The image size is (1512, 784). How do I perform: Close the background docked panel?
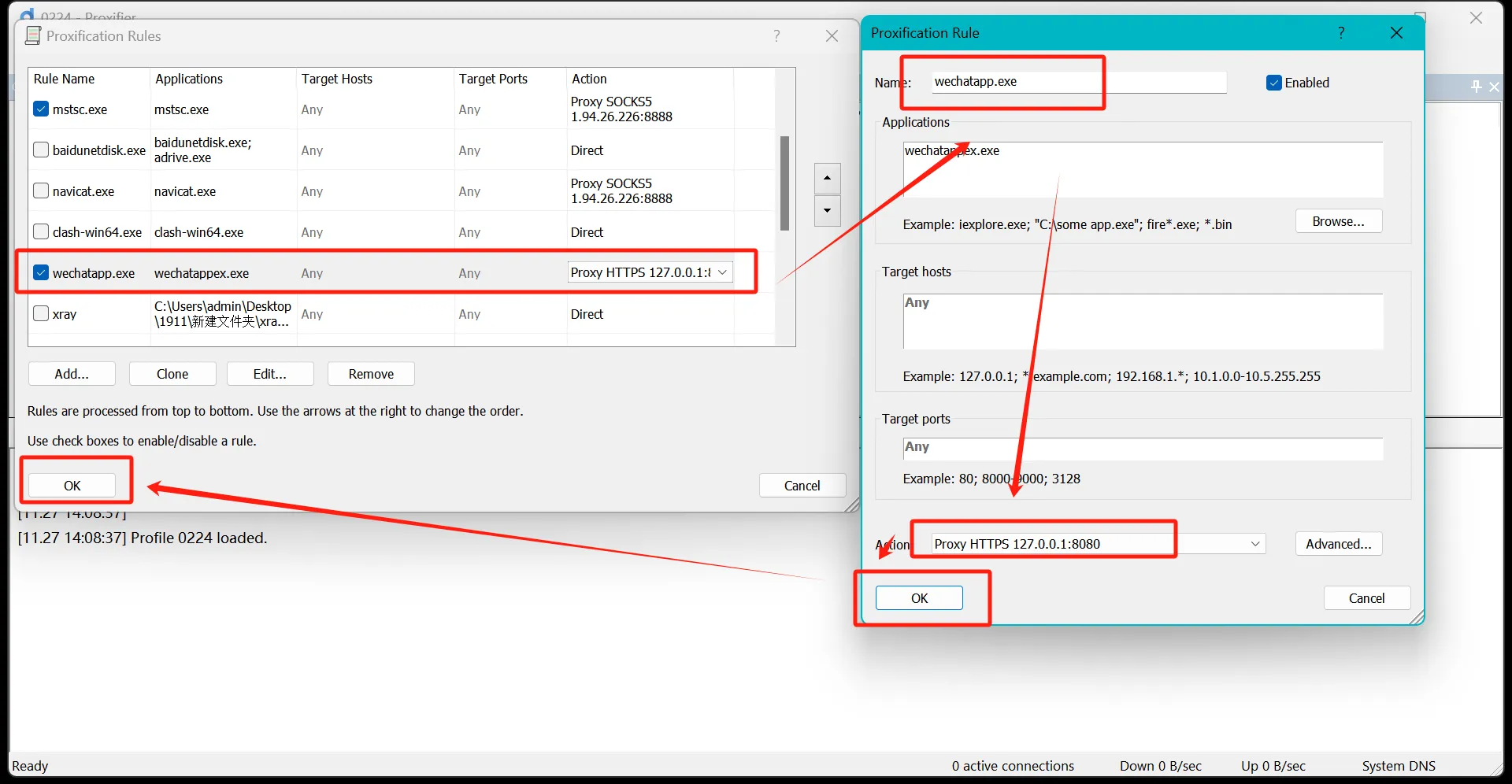tap(1494, 87)
